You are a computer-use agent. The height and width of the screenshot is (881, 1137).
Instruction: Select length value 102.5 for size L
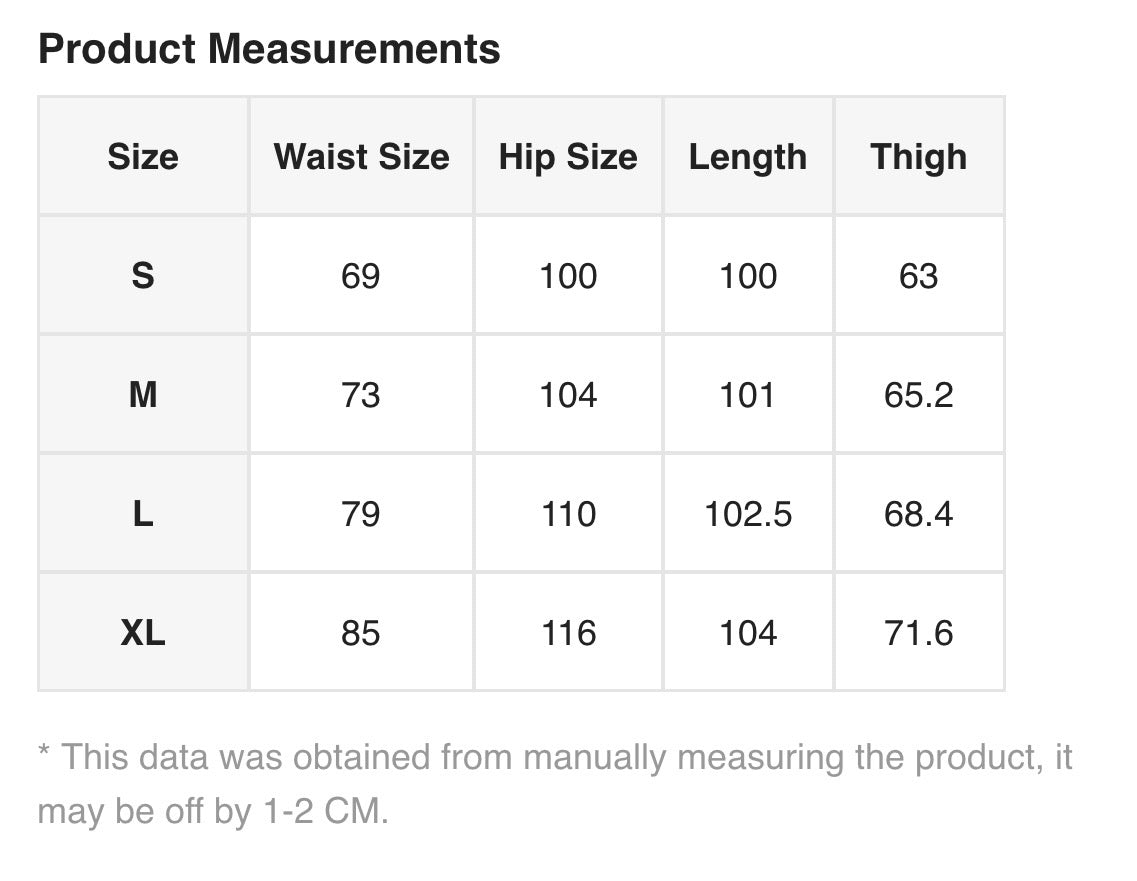coord(748,514)
